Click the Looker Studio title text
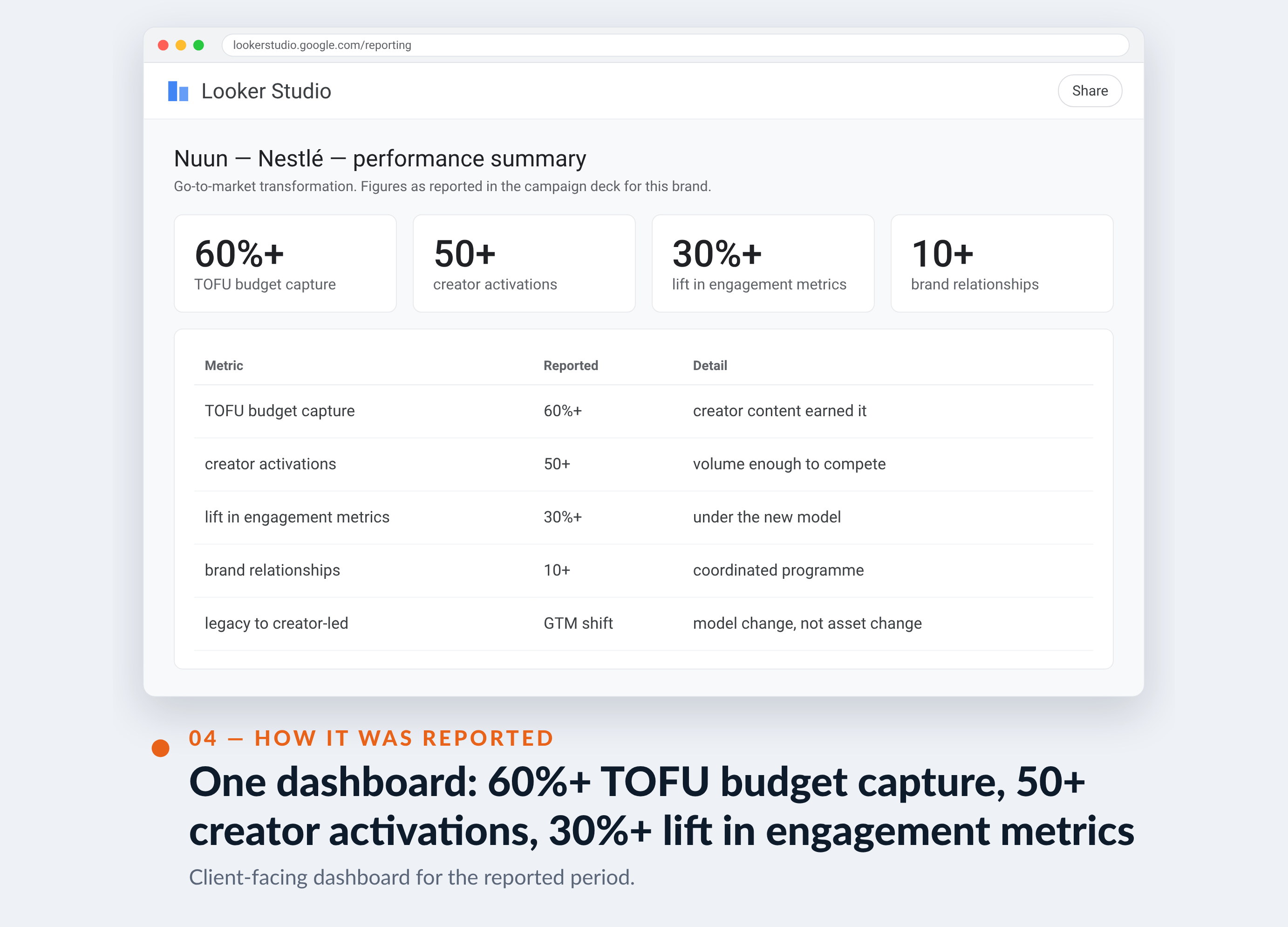Viewport: 1288px width, 927px height. 266,91
